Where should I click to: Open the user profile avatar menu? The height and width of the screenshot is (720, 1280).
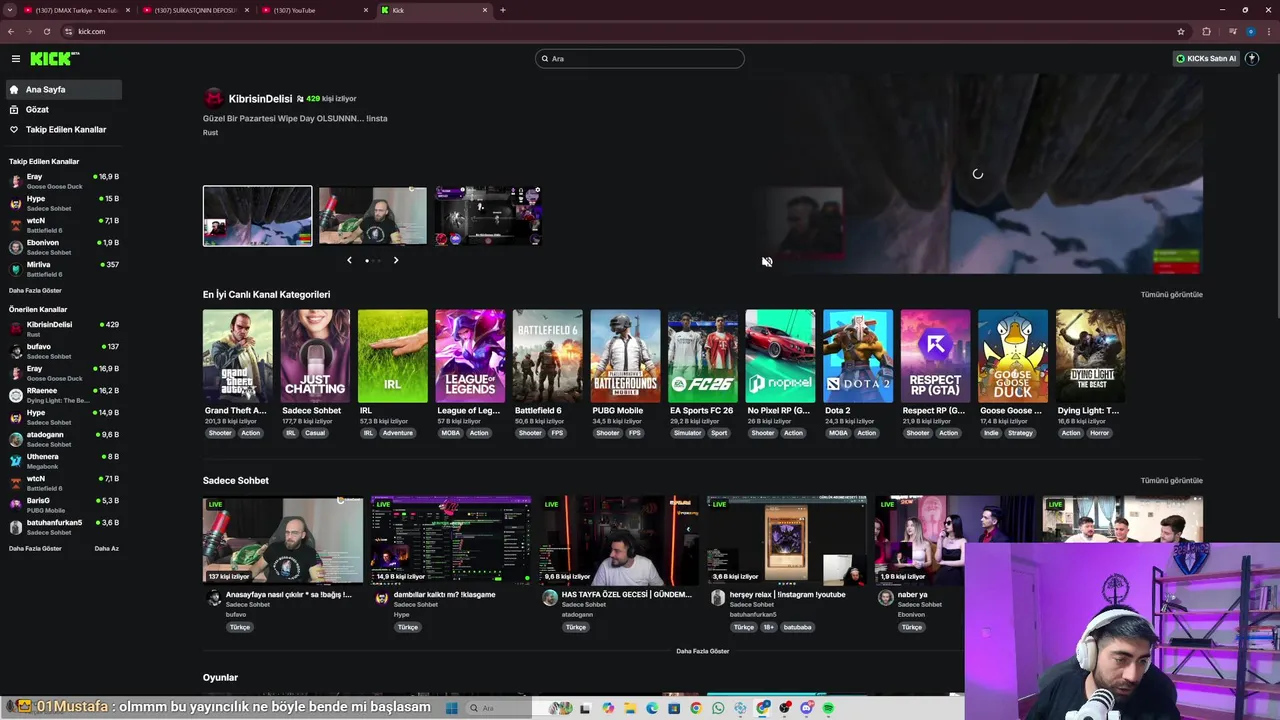[1251, 58]
